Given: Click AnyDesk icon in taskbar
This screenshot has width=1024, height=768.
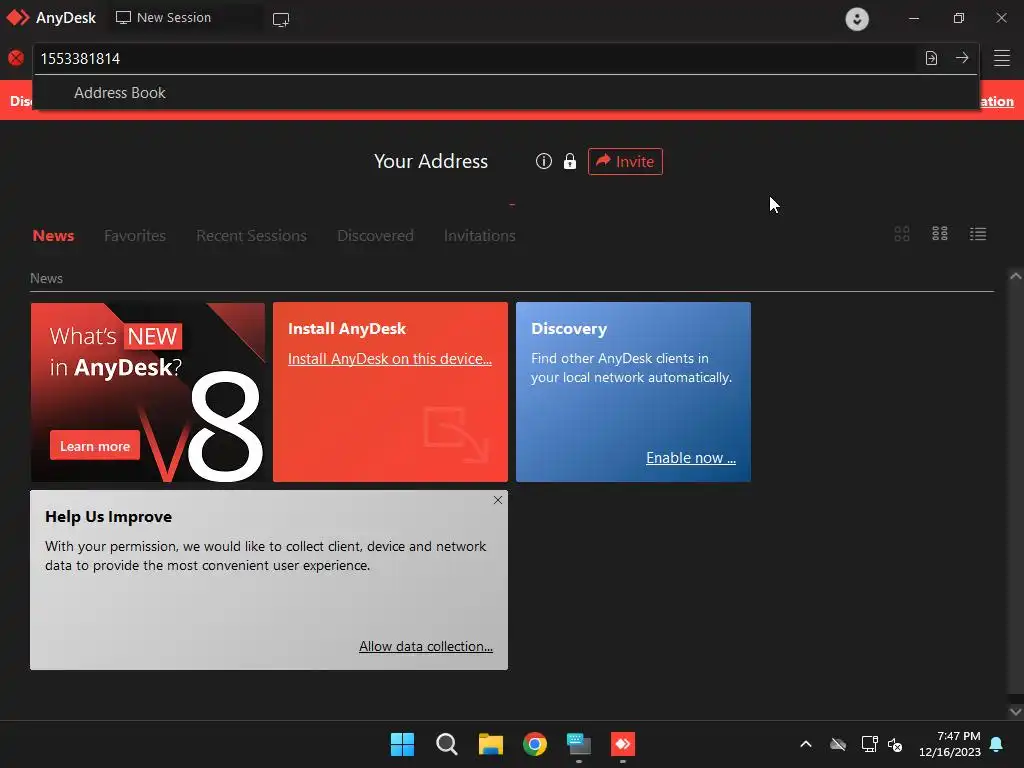Looking at the screenshot, I should pyautogui.click(x=622, y=744).
